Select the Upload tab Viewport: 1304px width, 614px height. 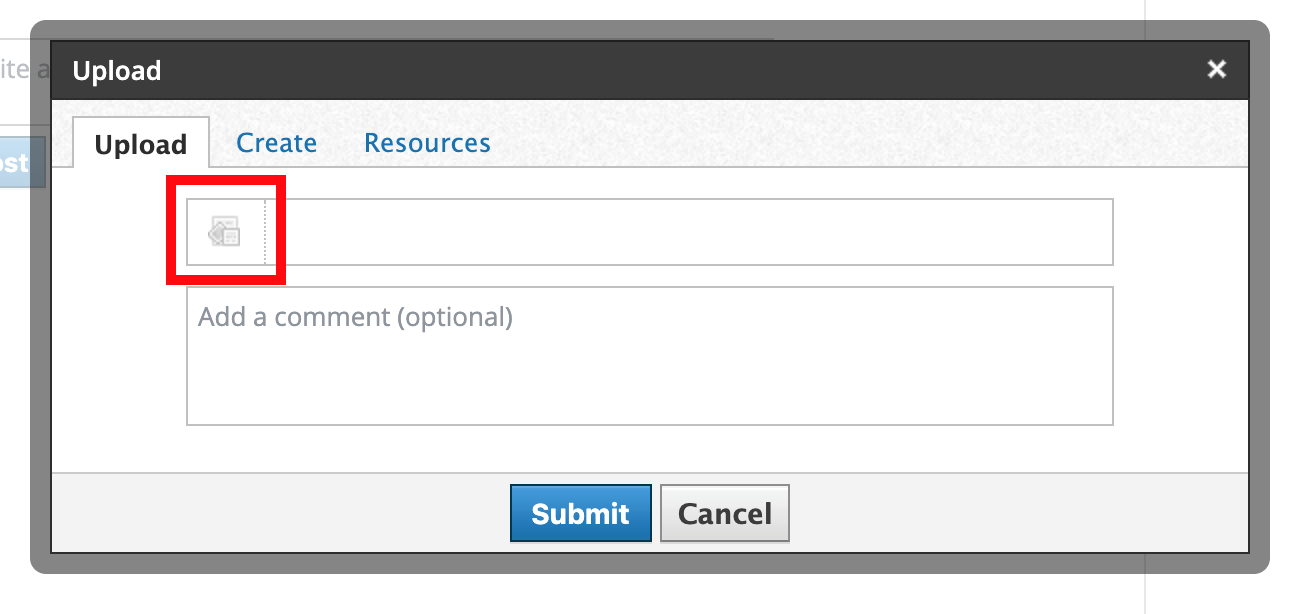click(x=140, y=143)
